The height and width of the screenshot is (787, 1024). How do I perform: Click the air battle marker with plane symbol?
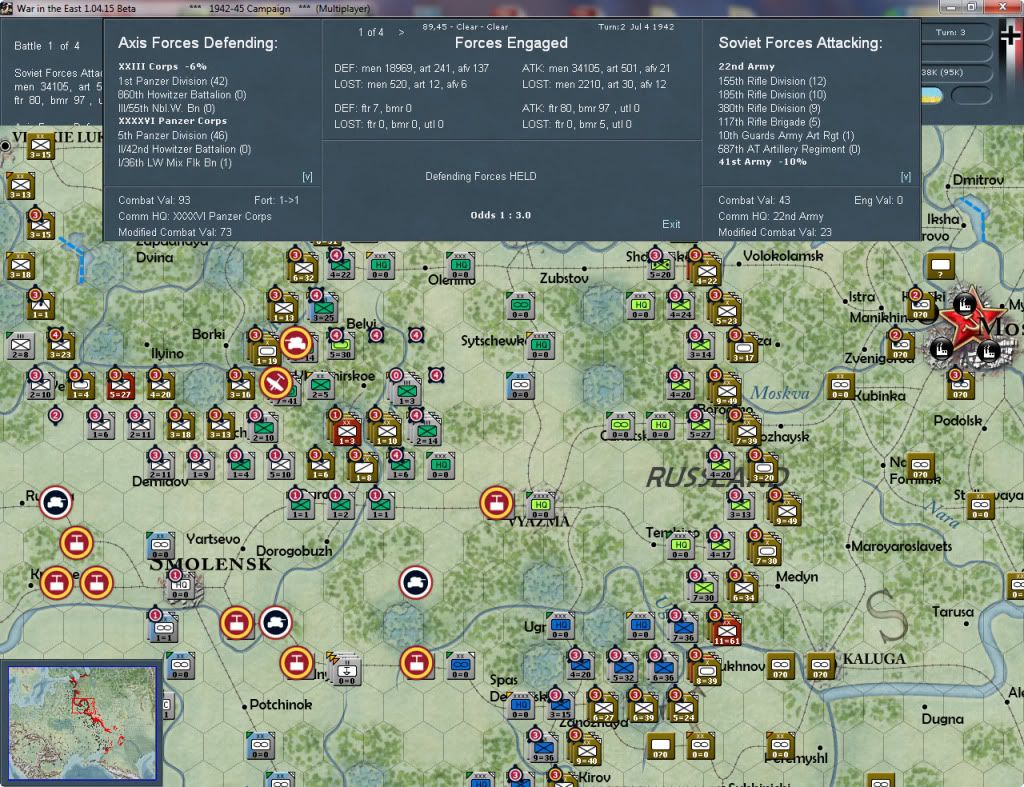[276, 383]
